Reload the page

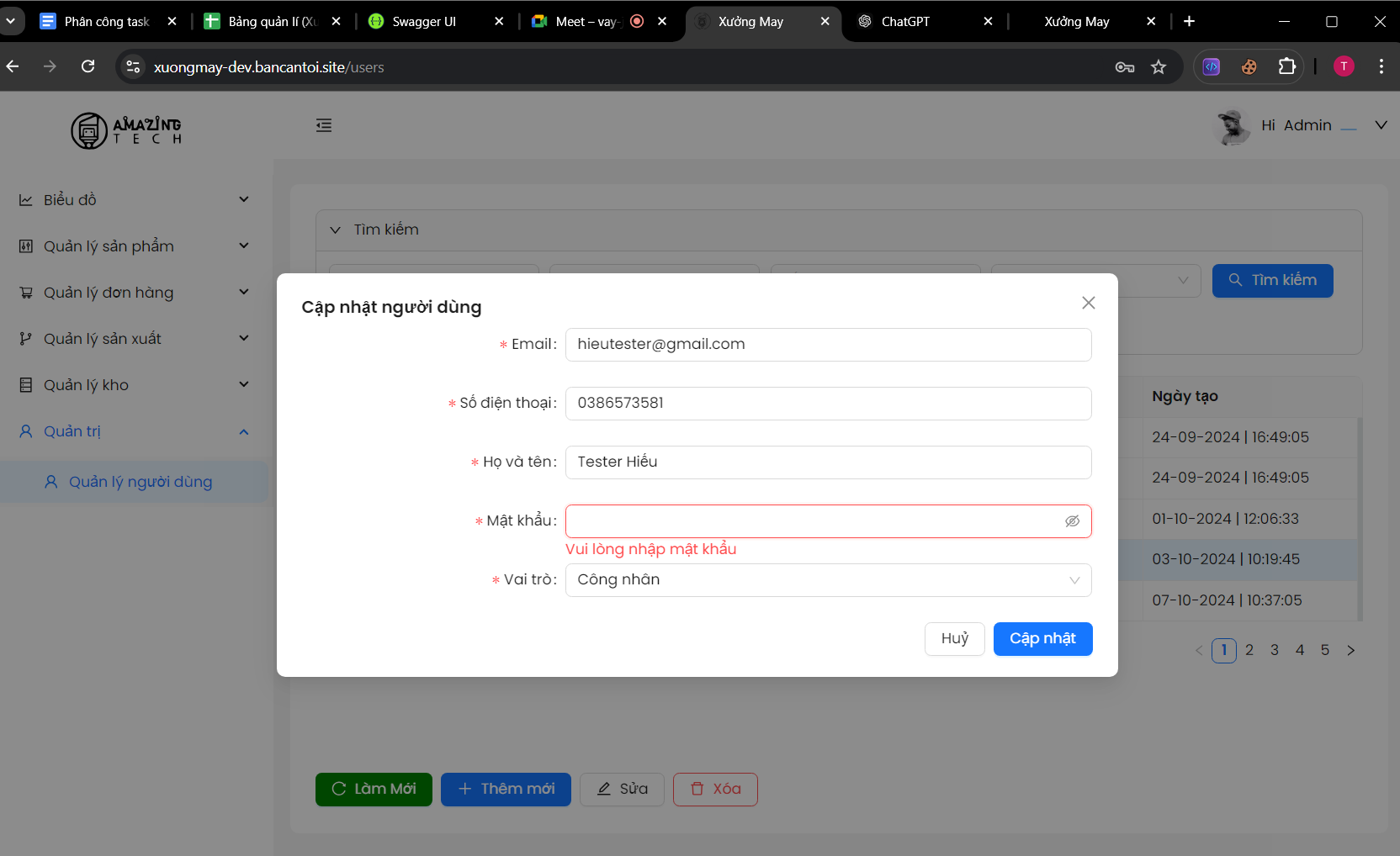point(88,67)
